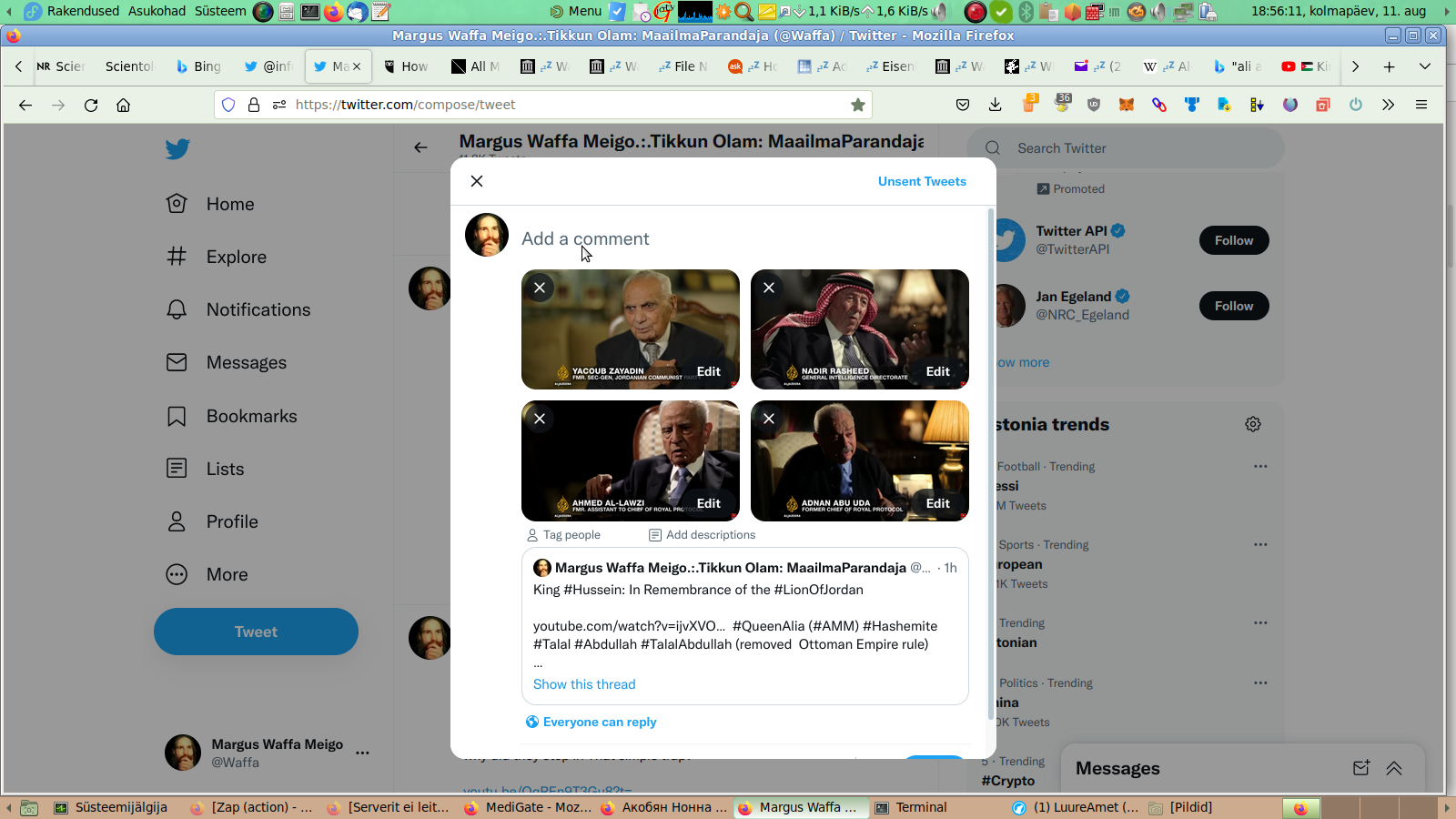Open trends settings gear

[x=1253, y=424]
